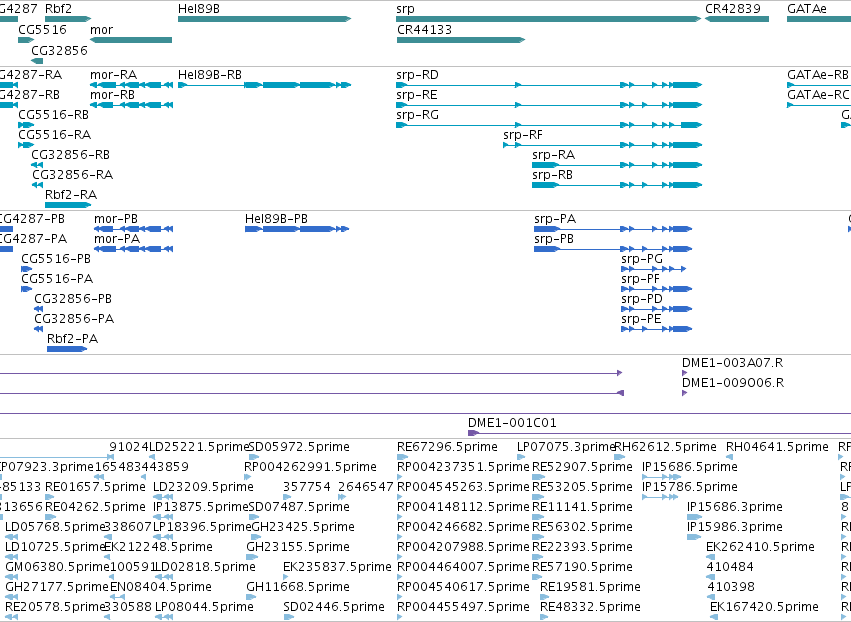Click transcript CG32856-RA
The image size is (851, 622).
pyautogui.click(x=37, y=185)
